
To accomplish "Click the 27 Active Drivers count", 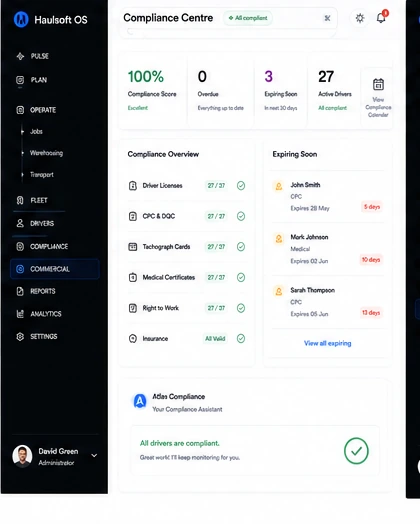I will click(x=326, y=77).
